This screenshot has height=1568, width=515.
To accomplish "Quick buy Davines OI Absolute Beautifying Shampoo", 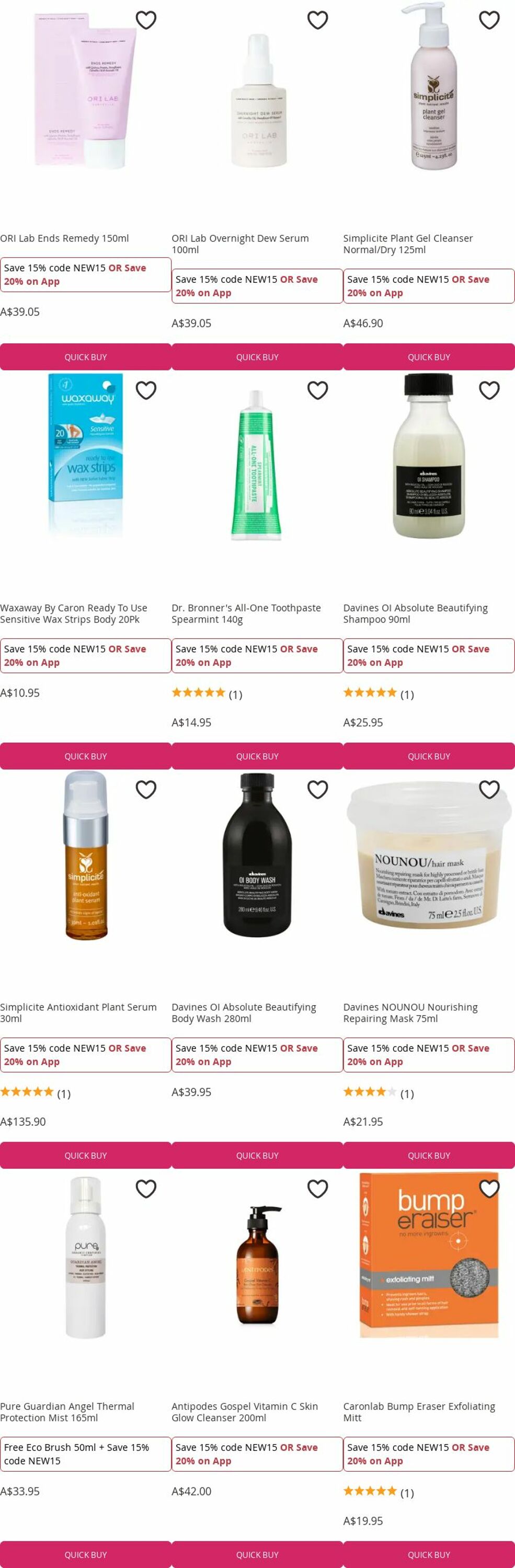I will 429,756.
